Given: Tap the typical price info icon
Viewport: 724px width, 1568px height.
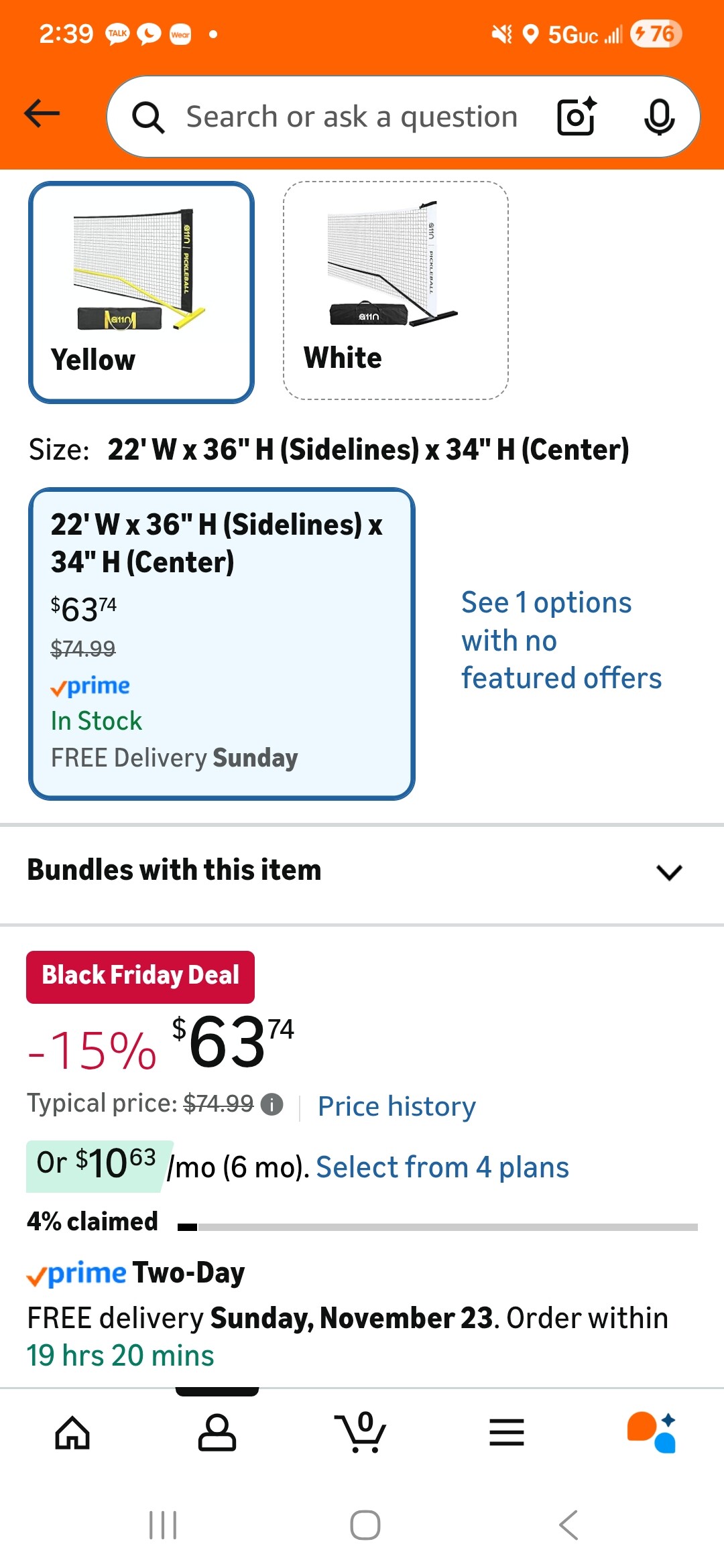Looking at the screenshot, I should tap(271, 1104).
